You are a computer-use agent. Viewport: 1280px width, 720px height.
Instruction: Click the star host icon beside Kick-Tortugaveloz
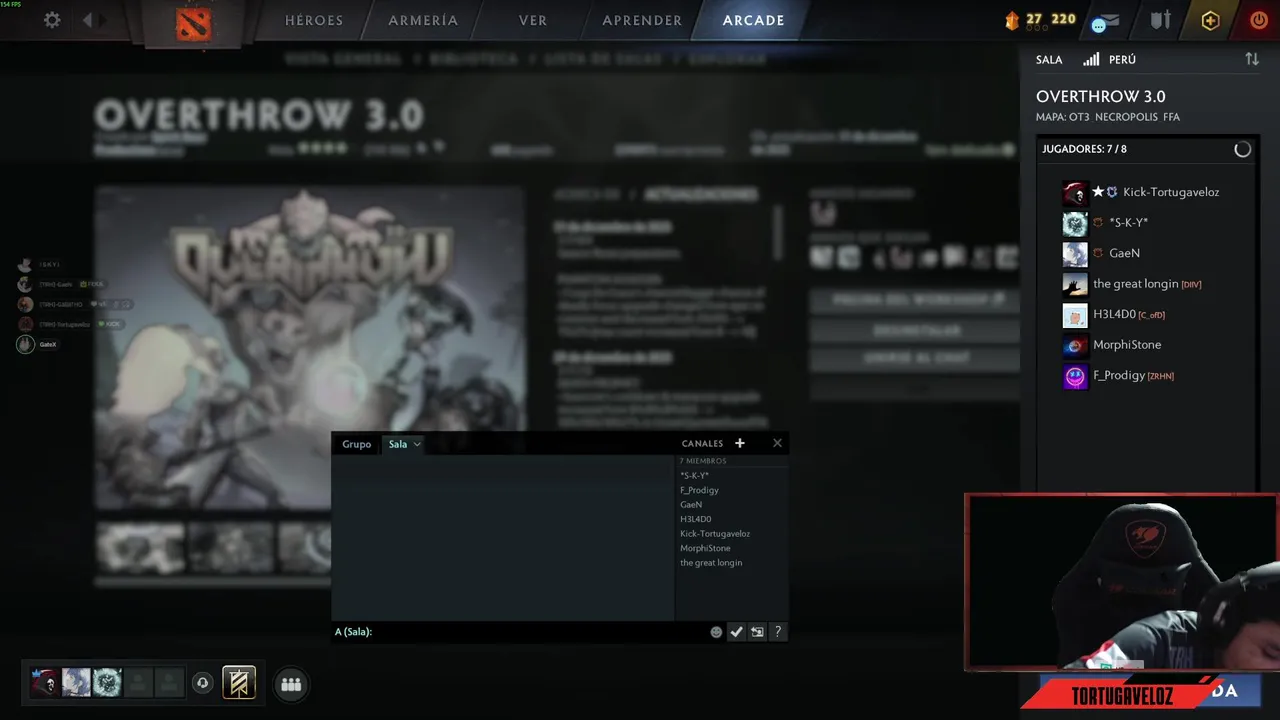[1097, 192]
